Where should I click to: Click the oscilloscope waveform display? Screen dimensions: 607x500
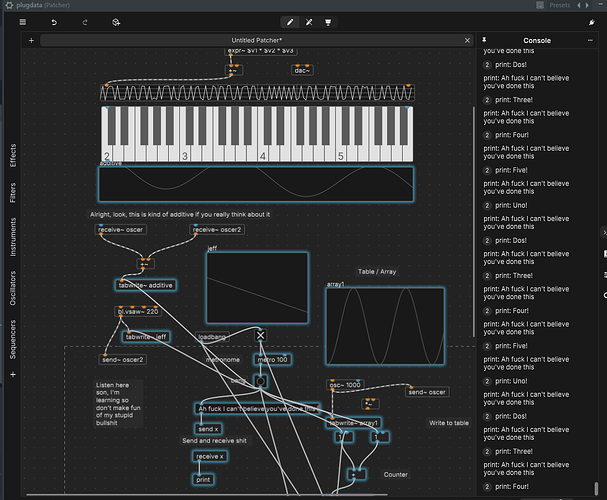(x=257, y=93)
